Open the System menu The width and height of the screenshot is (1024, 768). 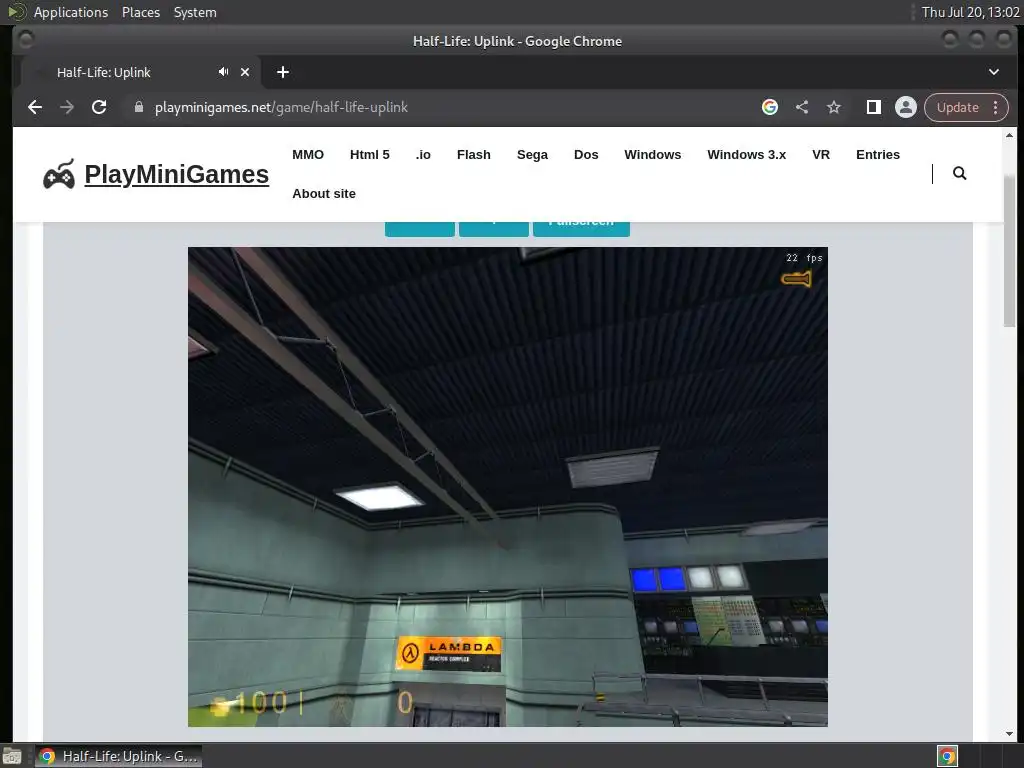195,12
